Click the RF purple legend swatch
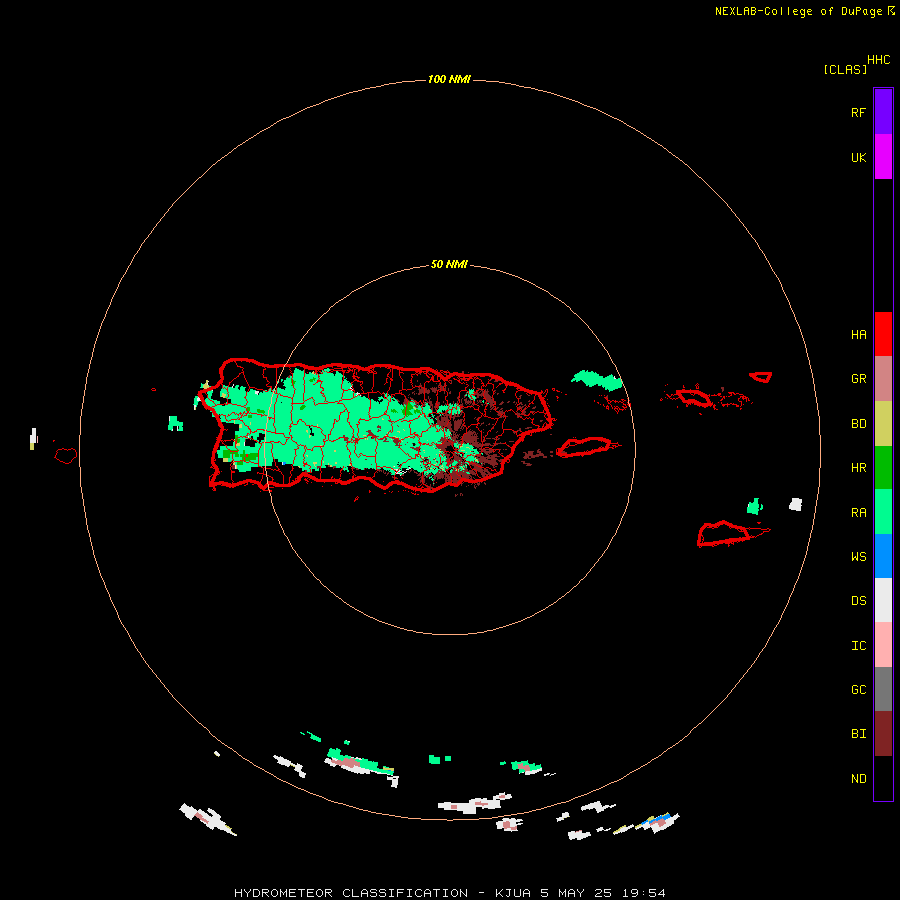This screenshot has height=900, width=900. click(883, 111)
